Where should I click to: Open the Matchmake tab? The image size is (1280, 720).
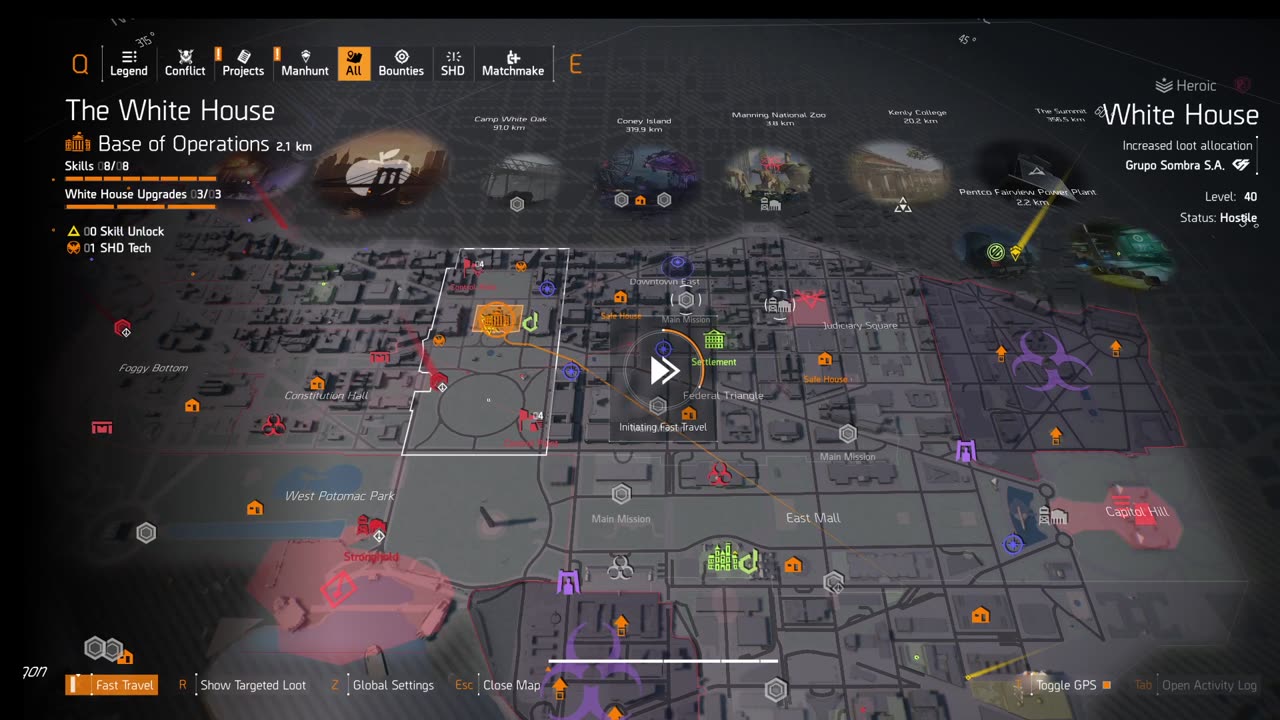click(513, 63)
